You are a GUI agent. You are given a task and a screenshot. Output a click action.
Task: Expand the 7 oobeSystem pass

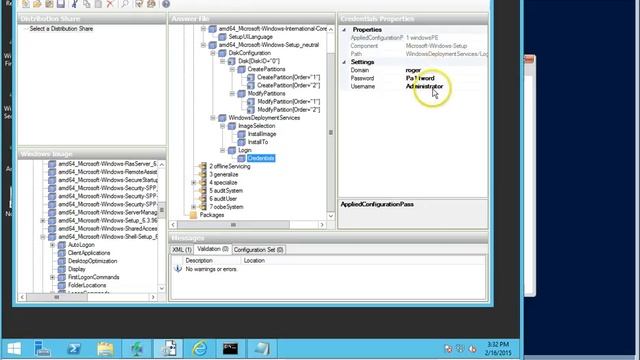pyautogui.click(x=193, y=207)
